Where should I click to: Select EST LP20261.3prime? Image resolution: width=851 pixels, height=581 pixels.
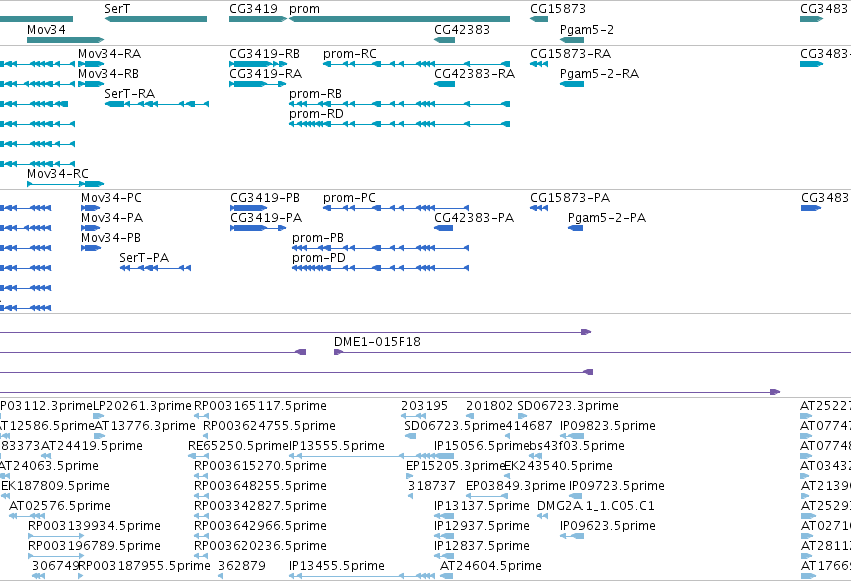coord(98,416)
